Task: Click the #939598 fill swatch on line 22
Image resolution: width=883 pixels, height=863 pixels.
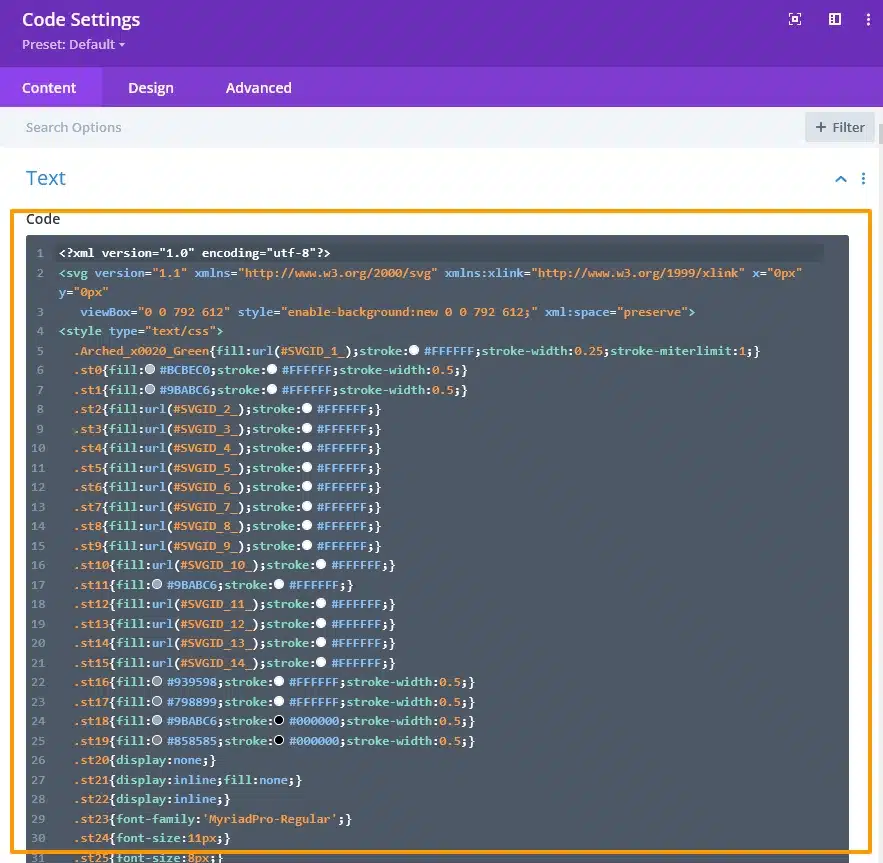Action: [x=157, y=682]
